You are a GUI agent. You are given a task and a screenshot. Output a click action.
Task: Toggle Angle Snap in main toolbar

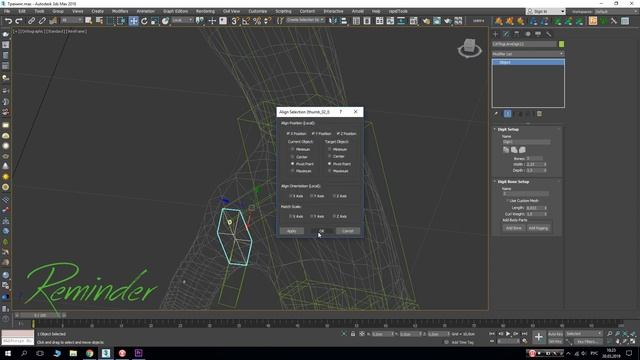click(246, 21)
